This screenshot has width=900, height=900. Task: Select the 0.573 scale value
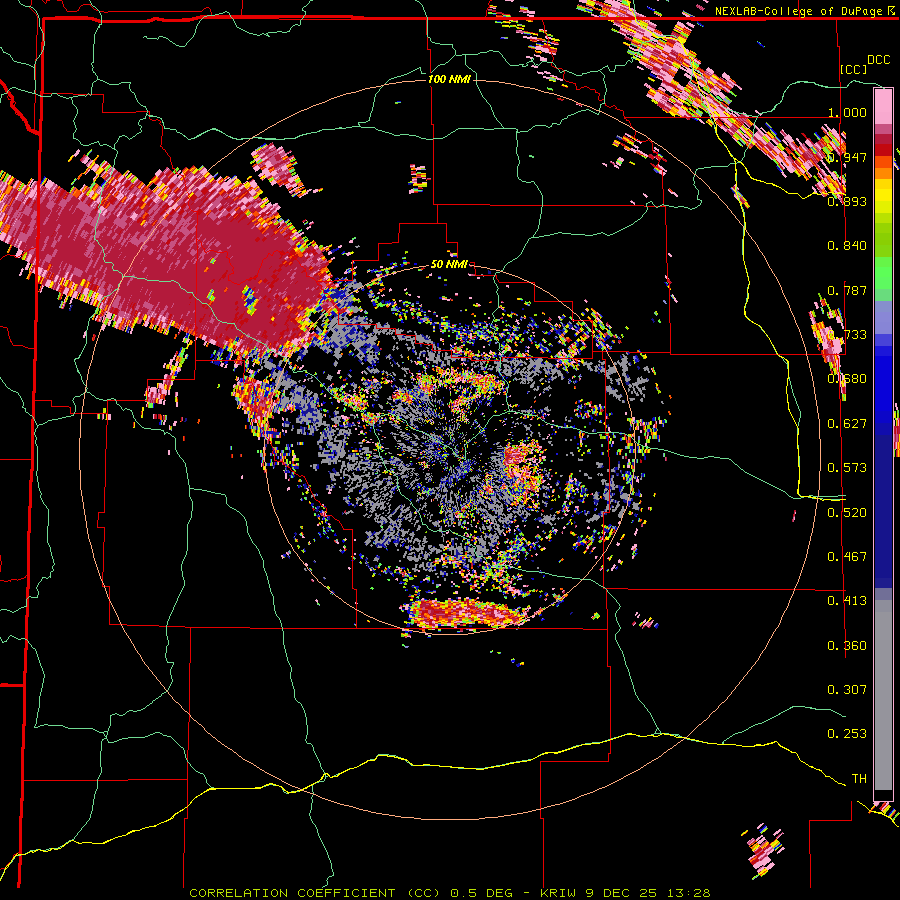pyautogui.click(x=847, y=468)
